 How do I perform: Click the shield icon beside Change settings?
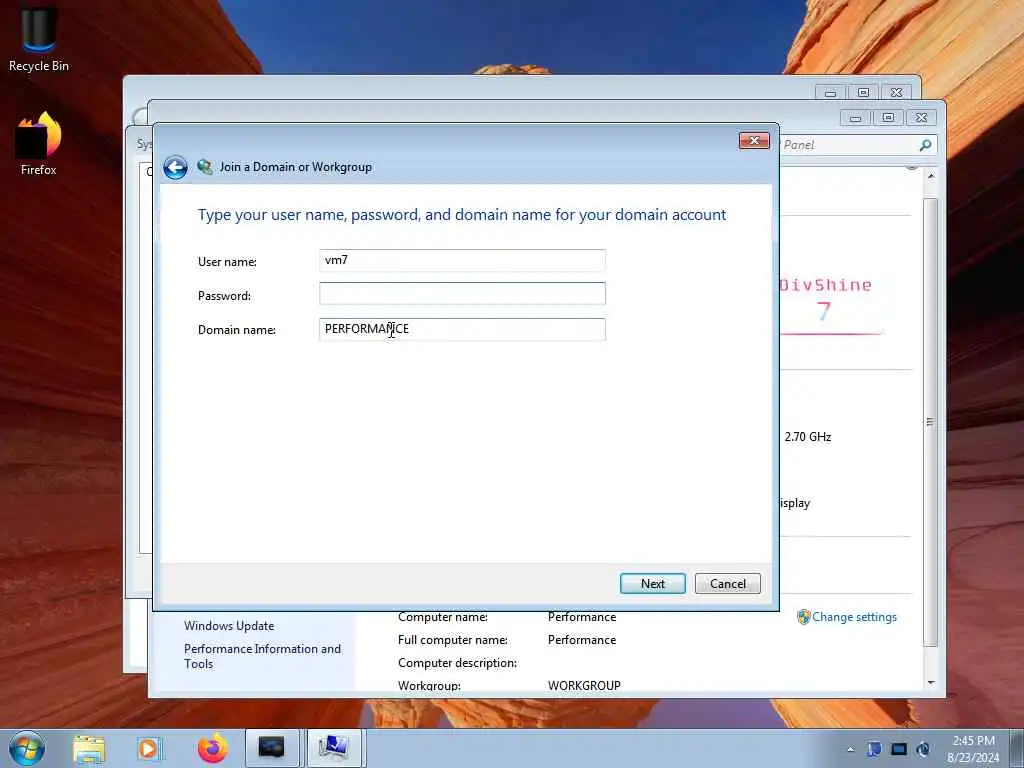tap(803, 616)
